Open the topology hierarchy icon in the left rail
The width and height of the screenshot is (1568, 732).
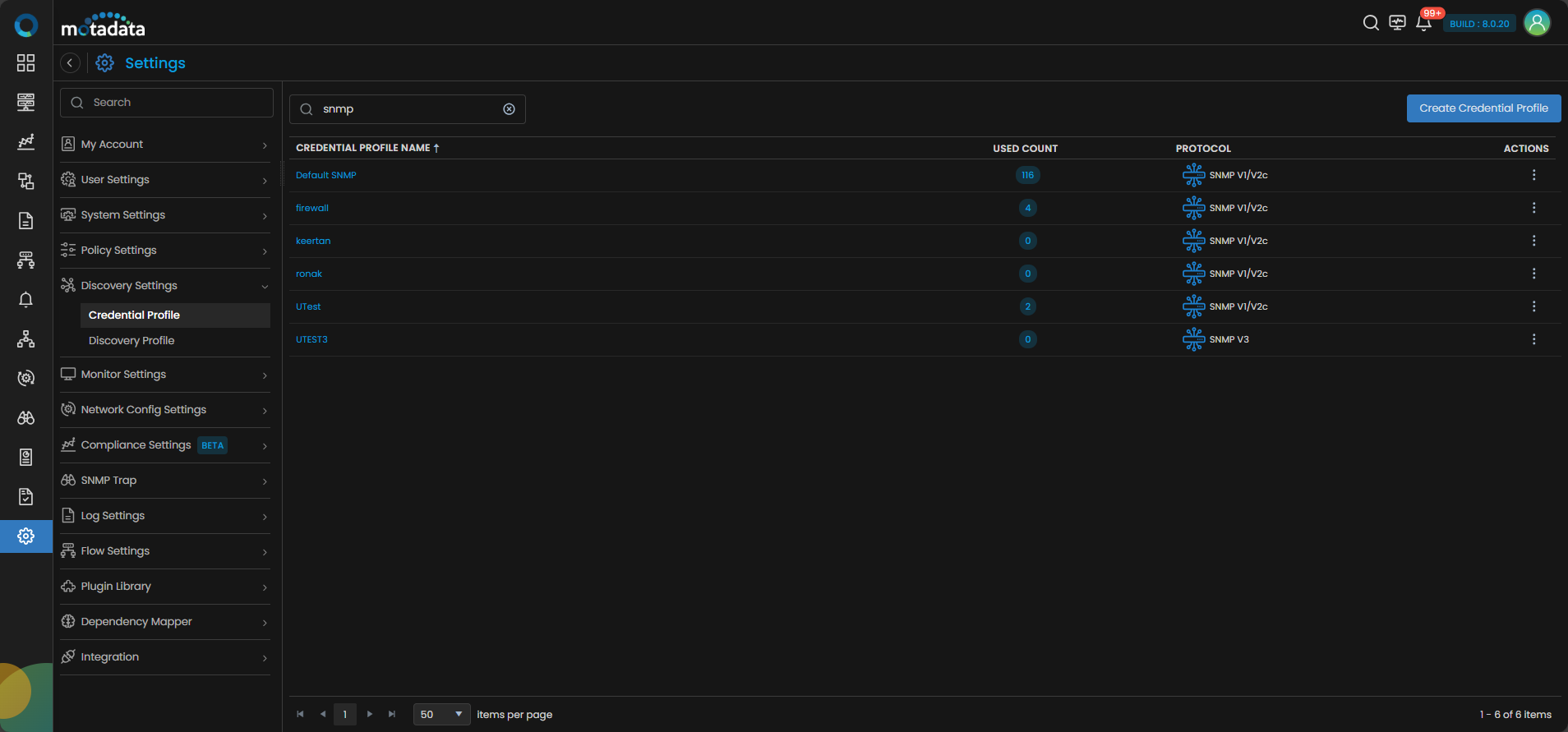[x=26, y=339]
